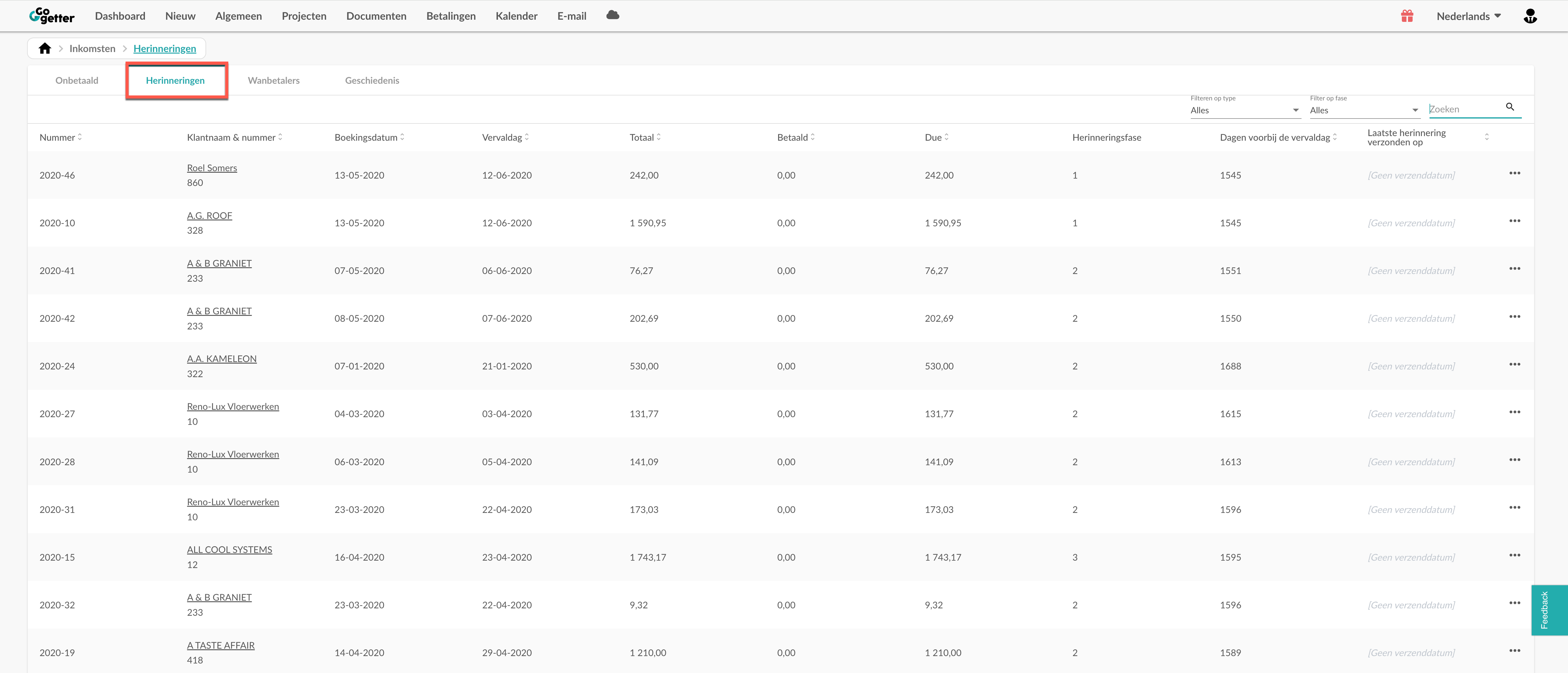Select invoice number 2020-15
The image size is (1568, 673).
pyautogui.click(x=57, y=557)
